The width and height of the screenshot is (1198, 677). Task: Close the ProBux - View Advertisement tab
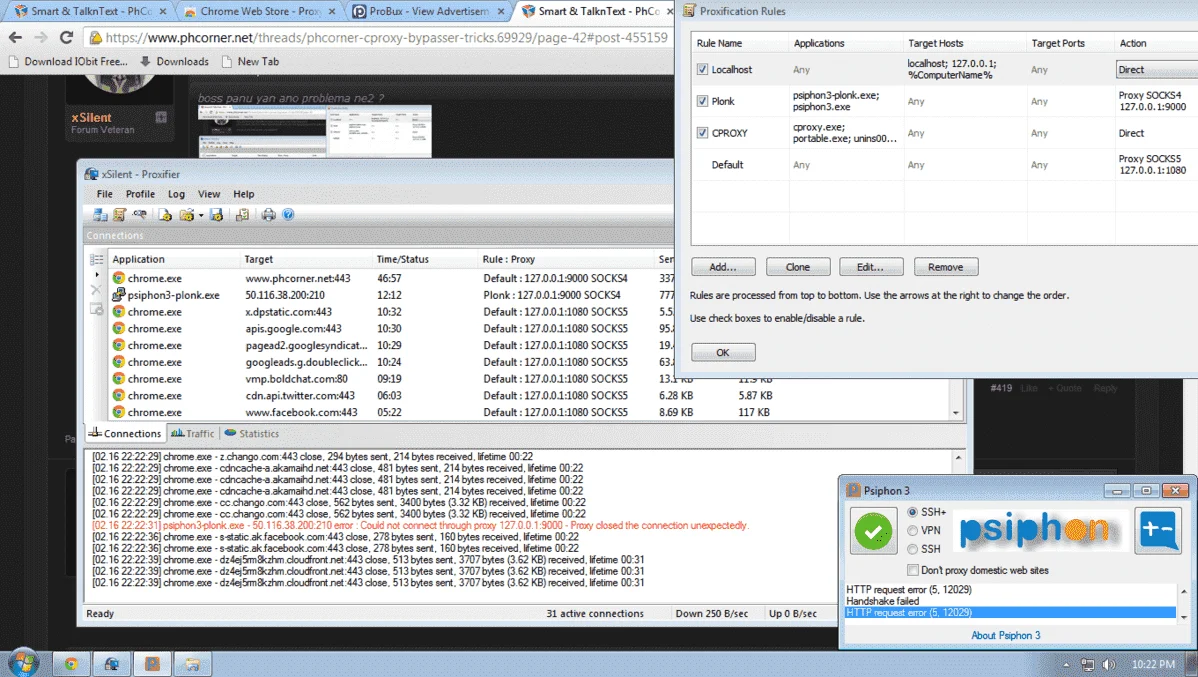pos(501,11)
